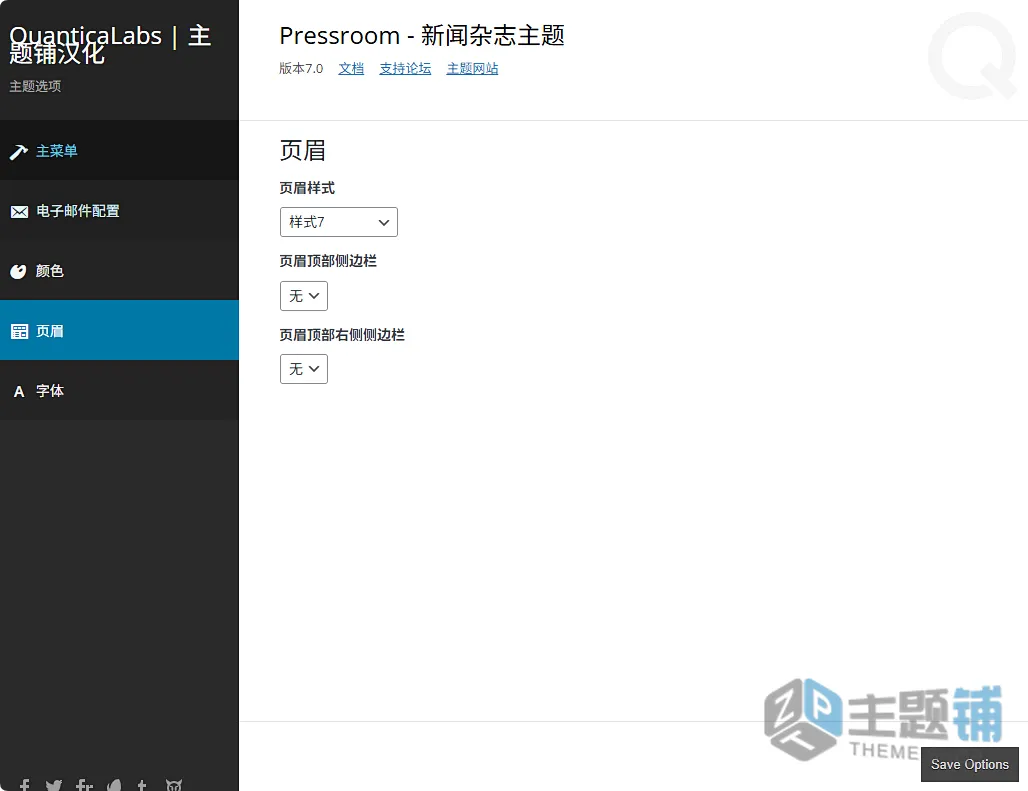1028x791 pixels.
Task: Open the Tumblr icon in sidebar footer
Action: coord(142,785)
